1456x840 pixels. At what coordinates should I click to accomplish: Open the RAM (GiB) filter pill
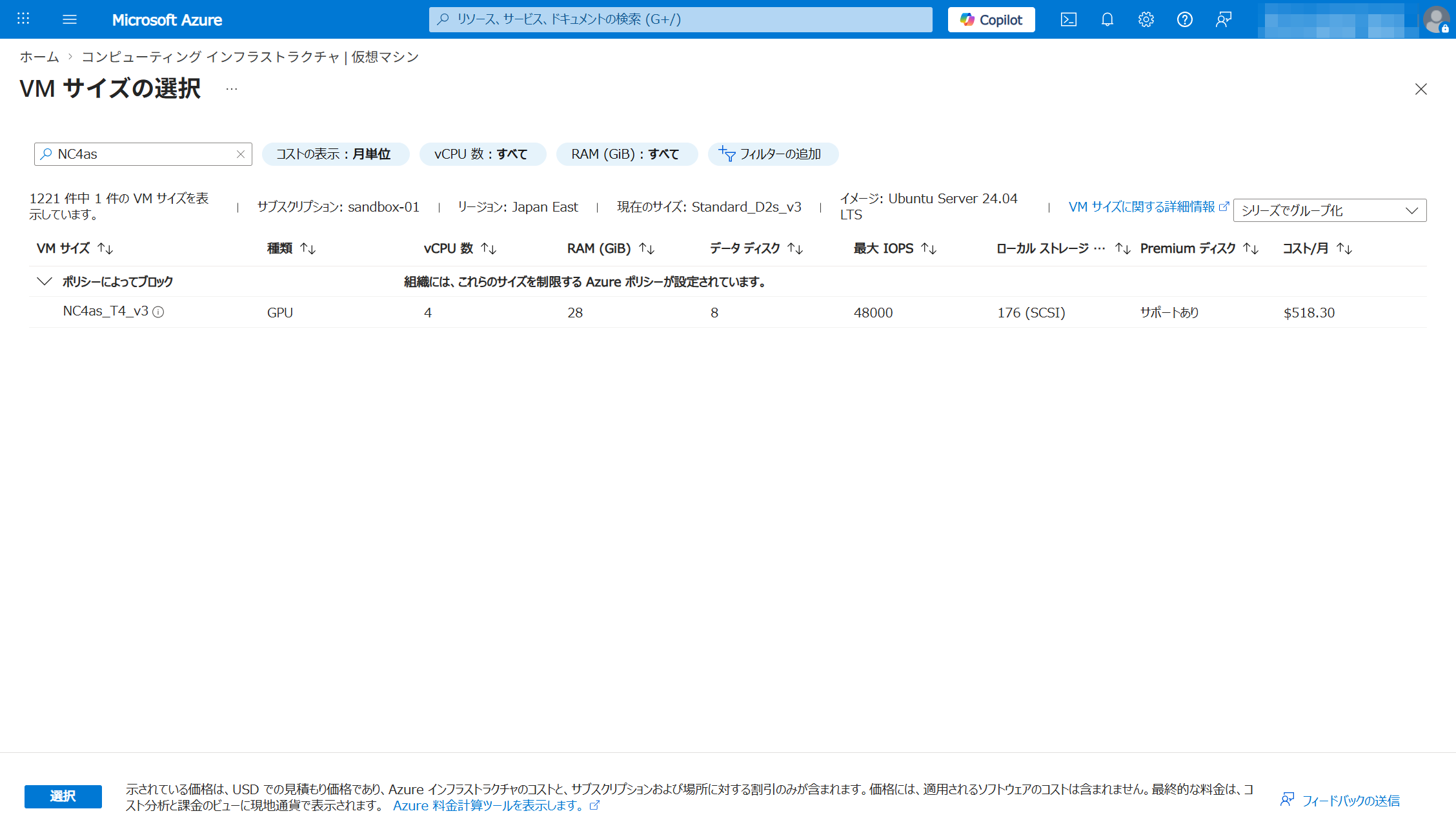(625, 154)
